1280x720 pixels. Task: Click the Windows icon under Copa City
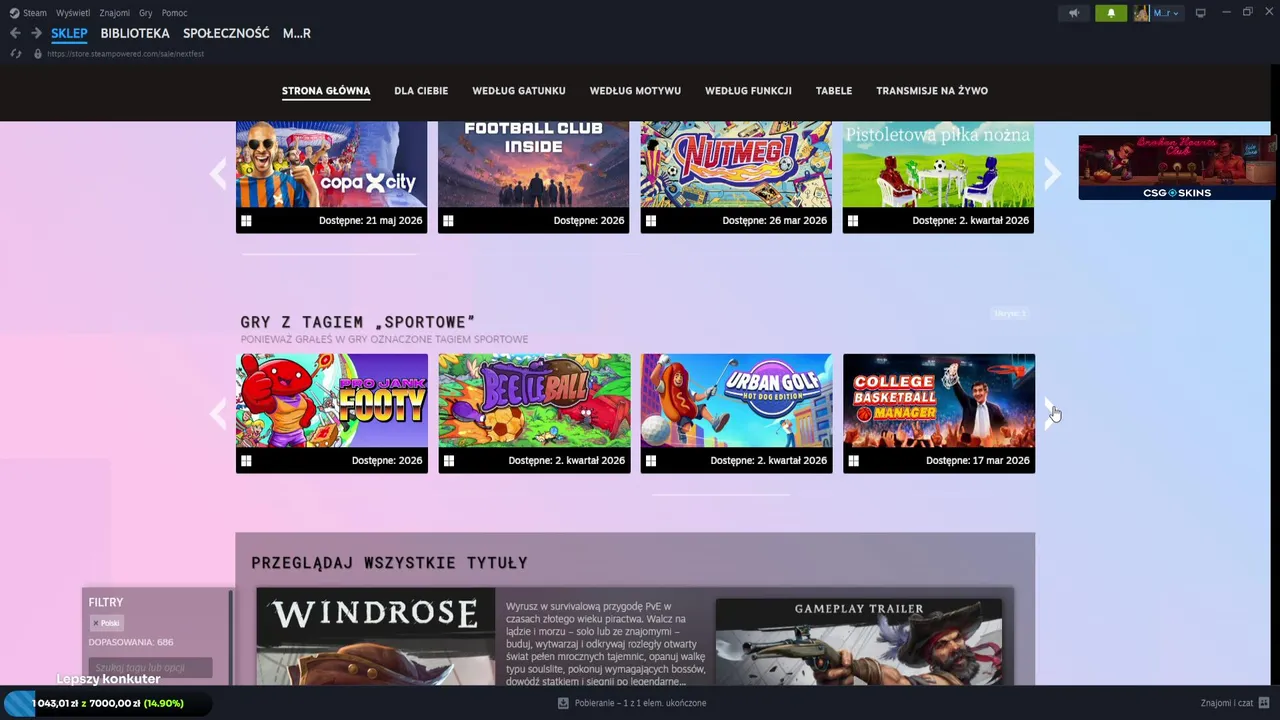tap(246, 221)
